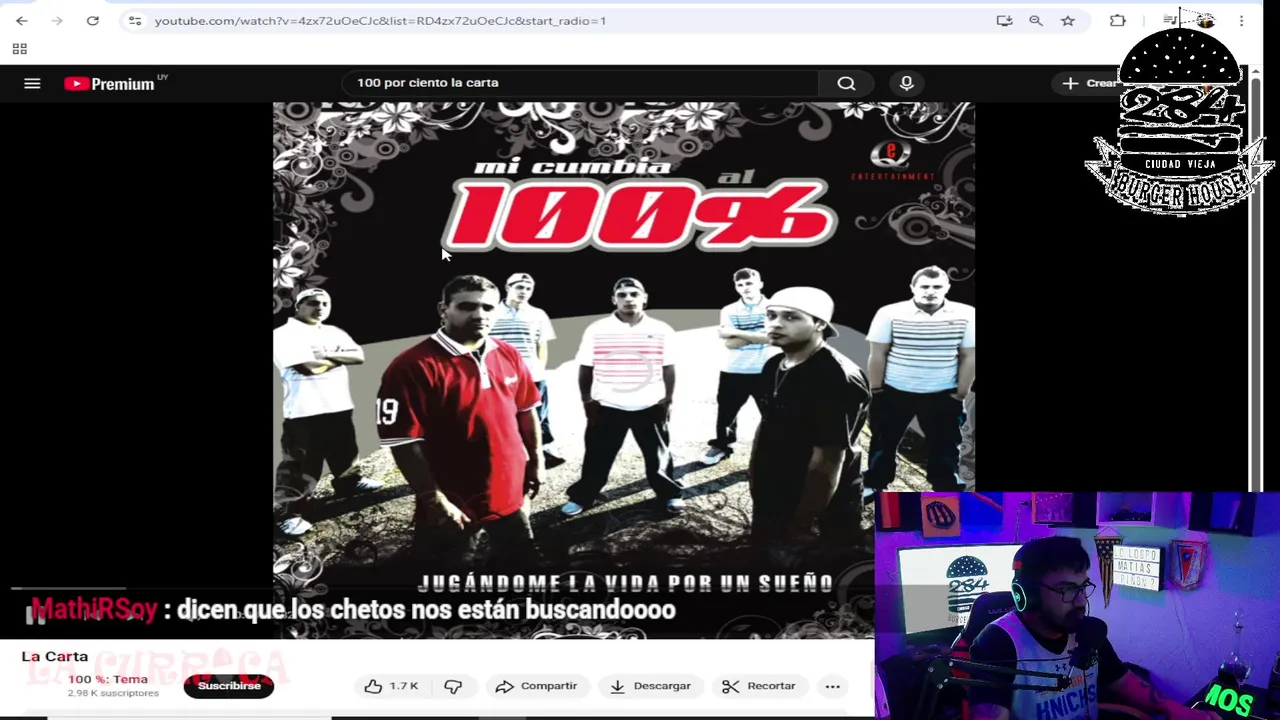Click the 'La Carta' video title text

pyautogui.click(x=55, y=656)
